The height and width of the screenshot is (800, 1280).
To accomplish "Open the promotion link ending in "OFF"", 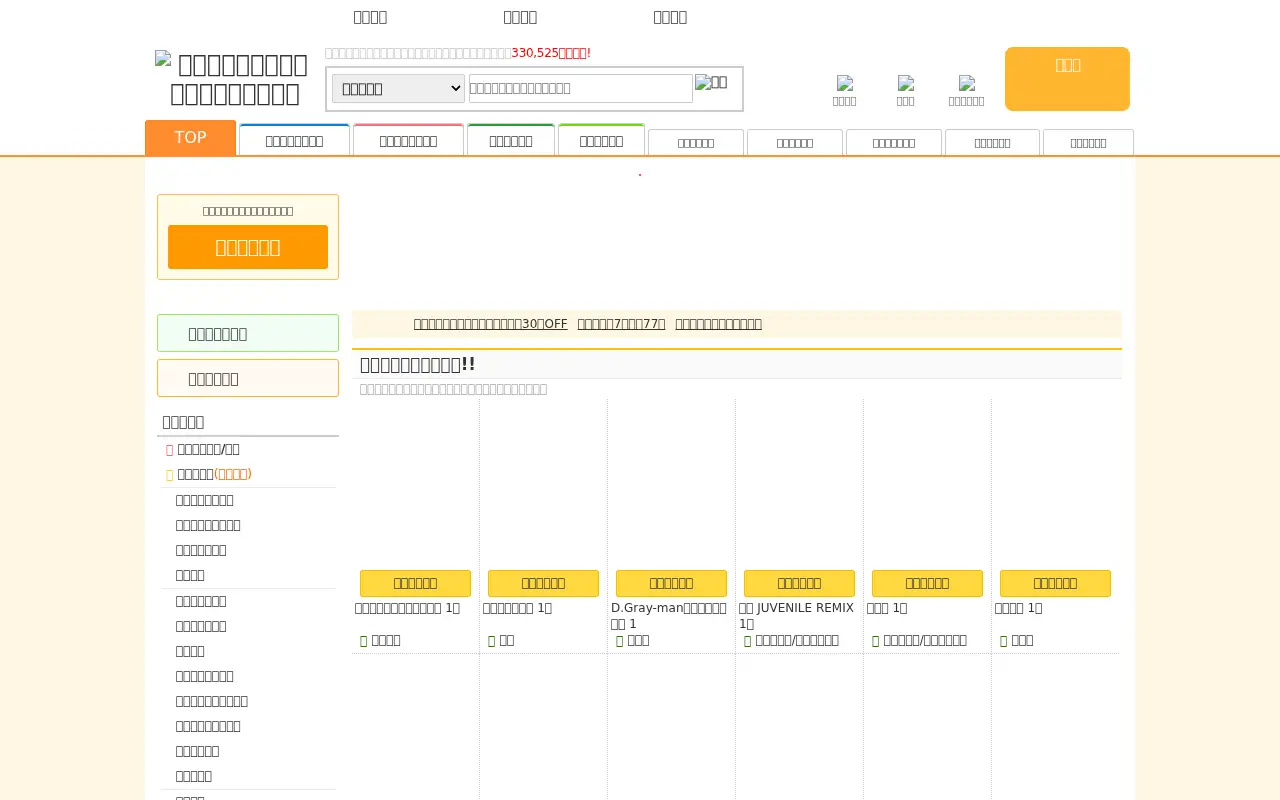I will (x=490, y=324).
